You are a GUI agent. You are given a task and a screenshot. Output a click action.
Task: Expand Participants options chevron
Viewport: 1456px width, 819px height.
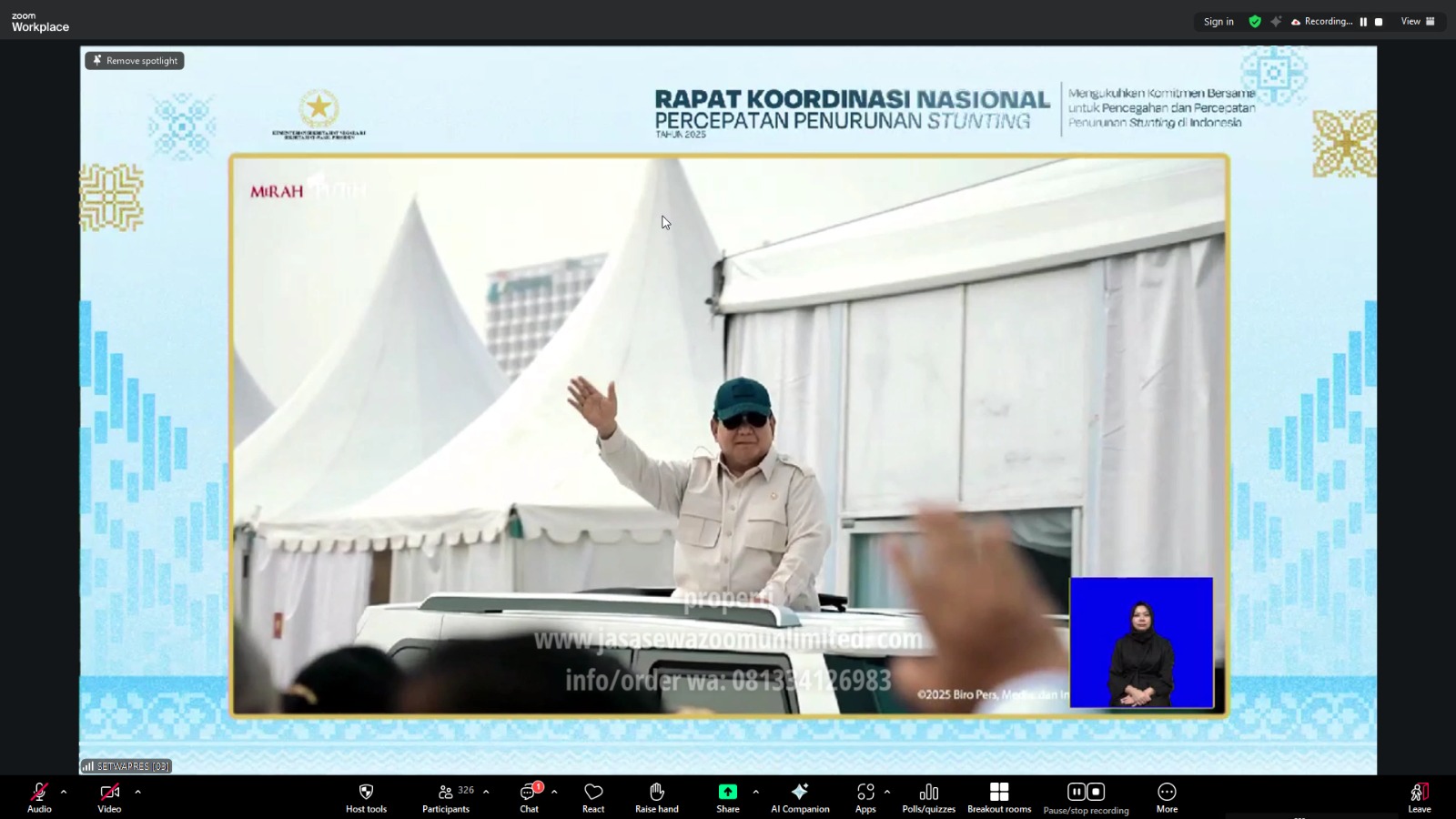click(x=486, y=792)
